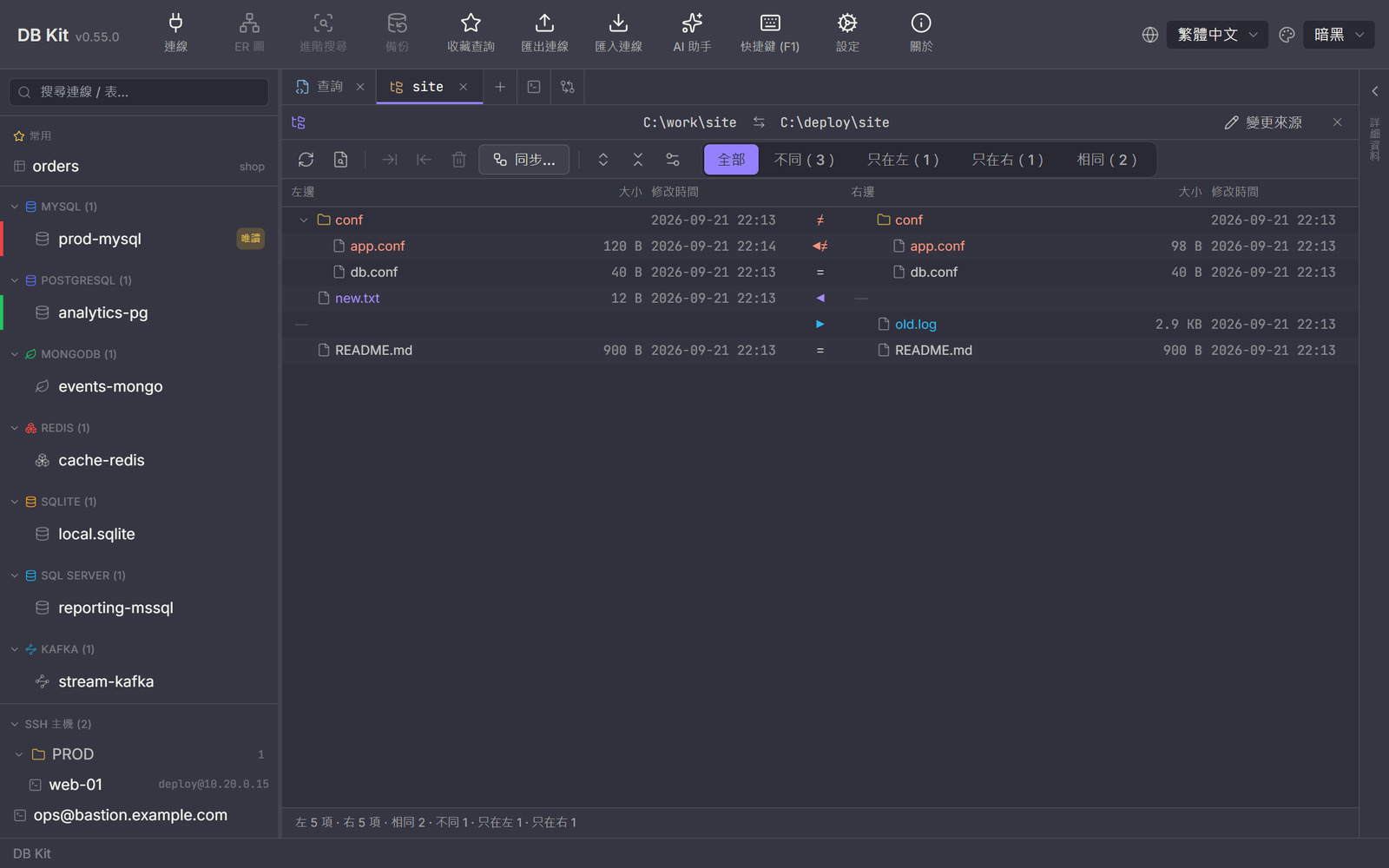Open 關於 about dialog

(921, 34)
